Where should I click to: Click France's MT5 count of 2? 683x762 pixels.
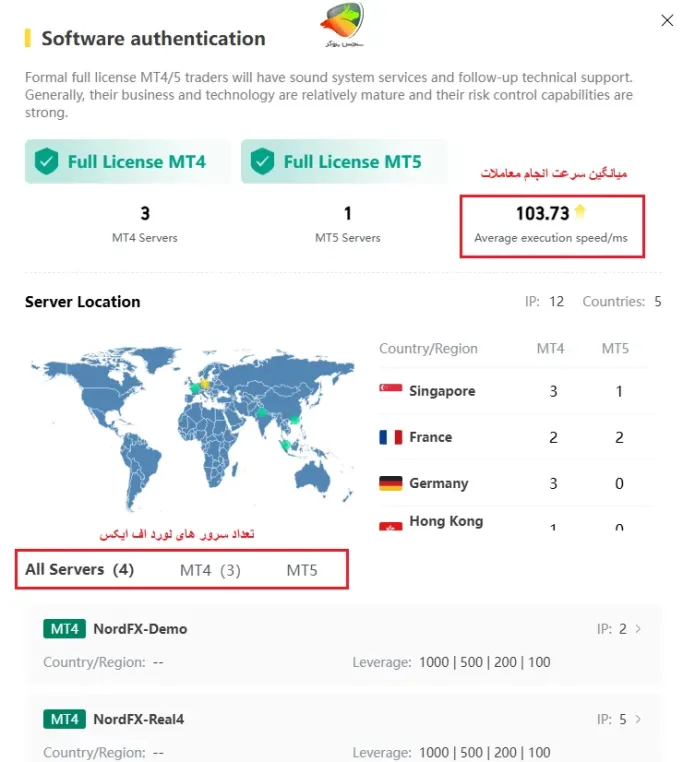pos(619,437)
